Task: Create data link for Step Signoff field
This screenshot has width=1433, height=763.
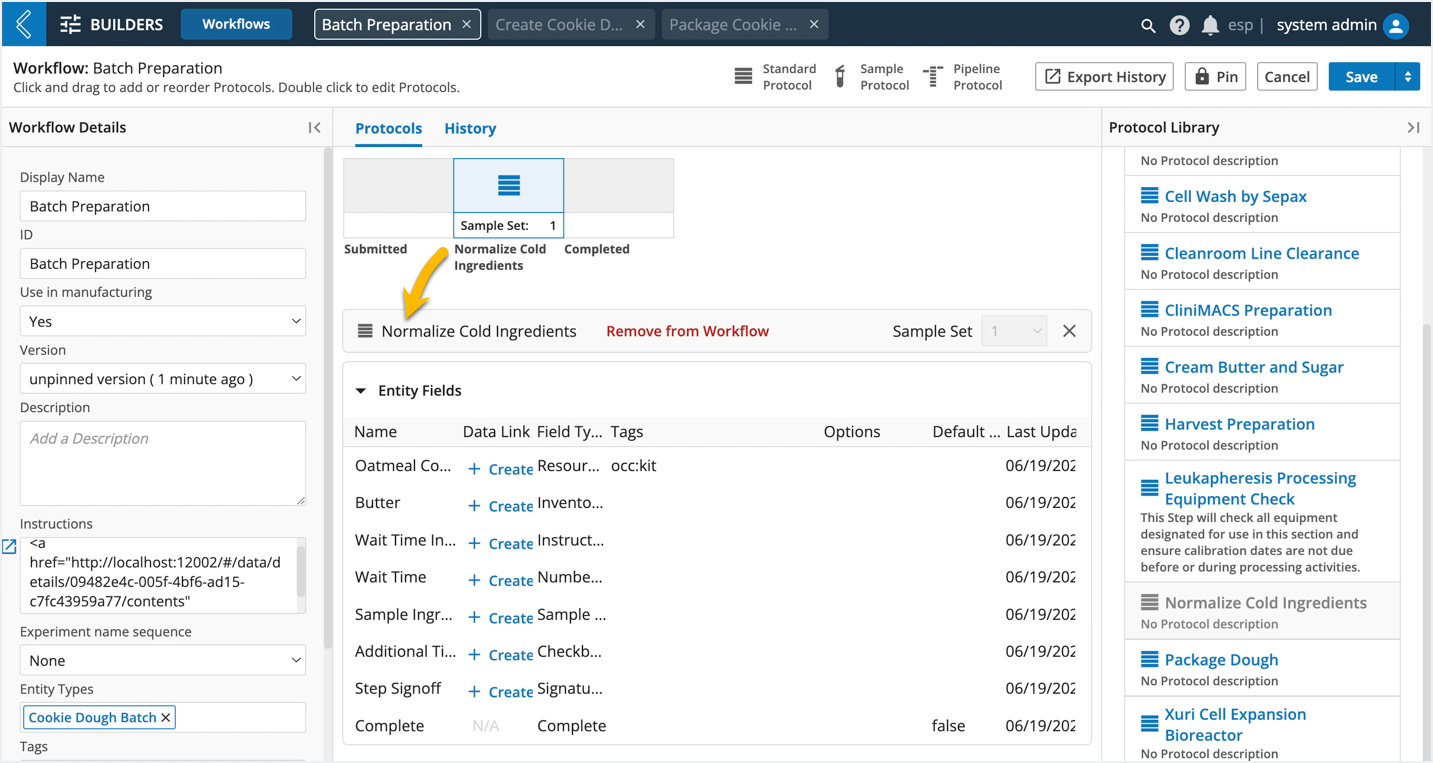Action: point(500,691)
